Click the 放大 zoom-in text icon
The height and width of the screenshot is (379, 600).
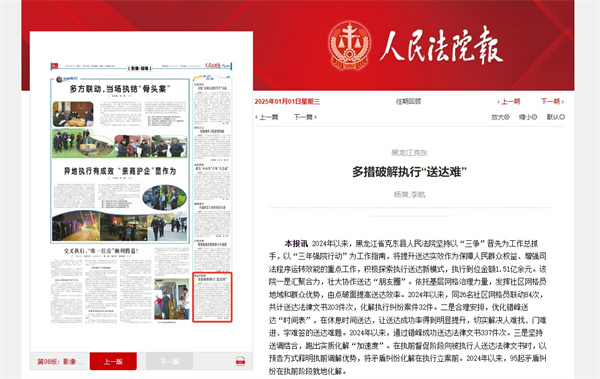500,117
